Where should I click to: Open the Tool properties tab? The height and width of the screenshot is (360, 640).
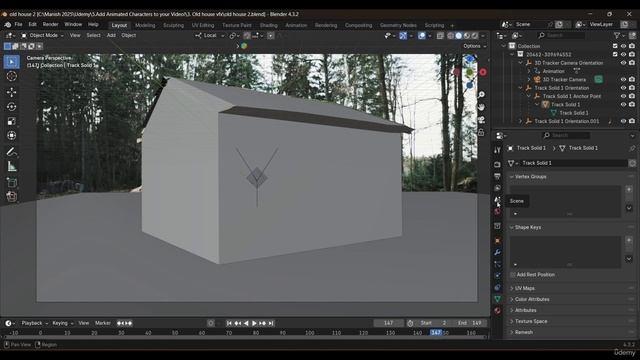coord(497,150)
